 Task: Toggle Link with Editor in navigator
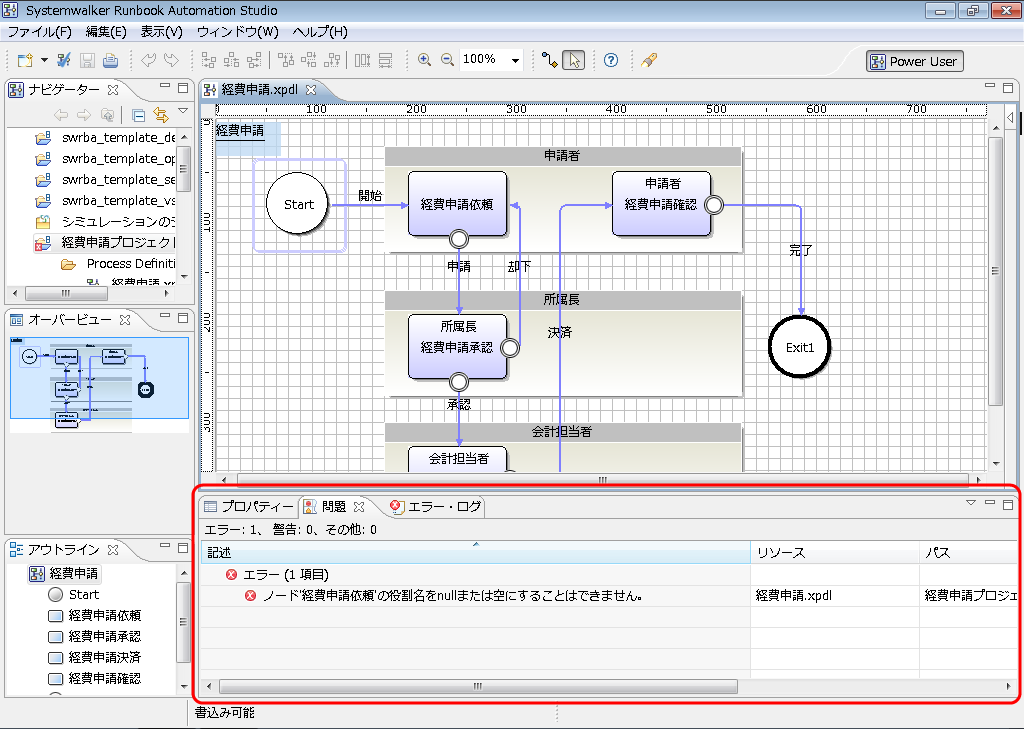point(161,116)
